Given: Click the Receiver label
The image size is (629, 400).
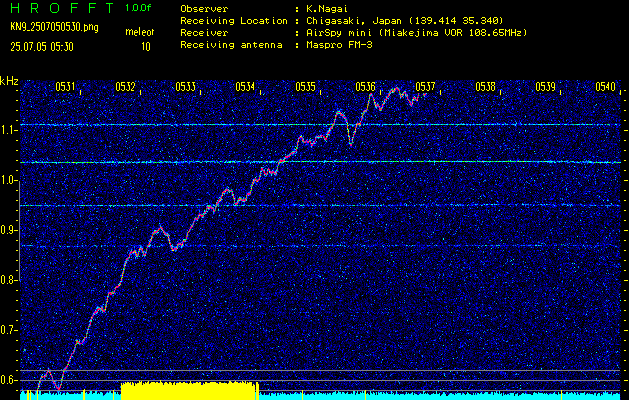Looking at the screenshot, I should pos(204,33).
